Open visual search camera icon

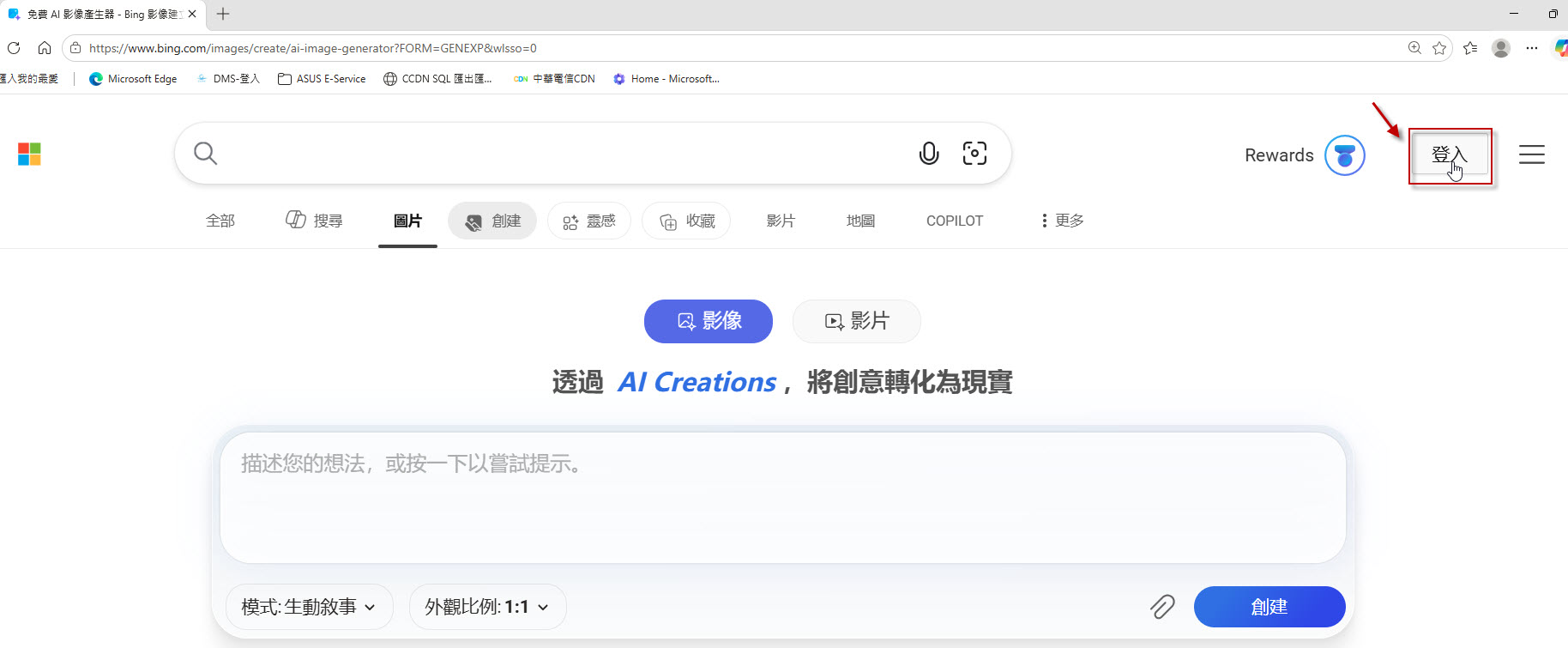(x=974, y=154)
